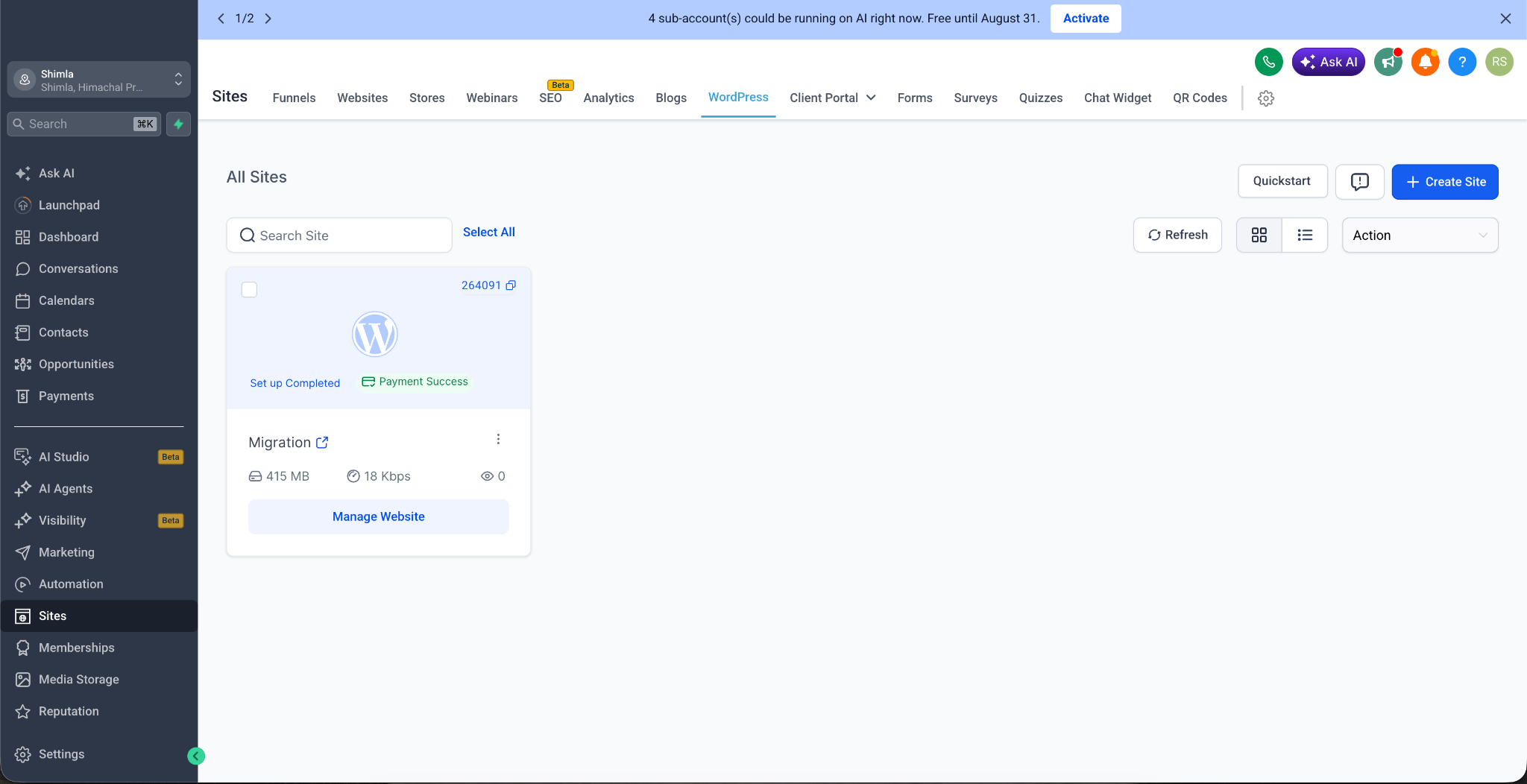This screenshot has height=784, width=1527.
Task: Click the Manage Website button
Action: [x=378, y=516]
